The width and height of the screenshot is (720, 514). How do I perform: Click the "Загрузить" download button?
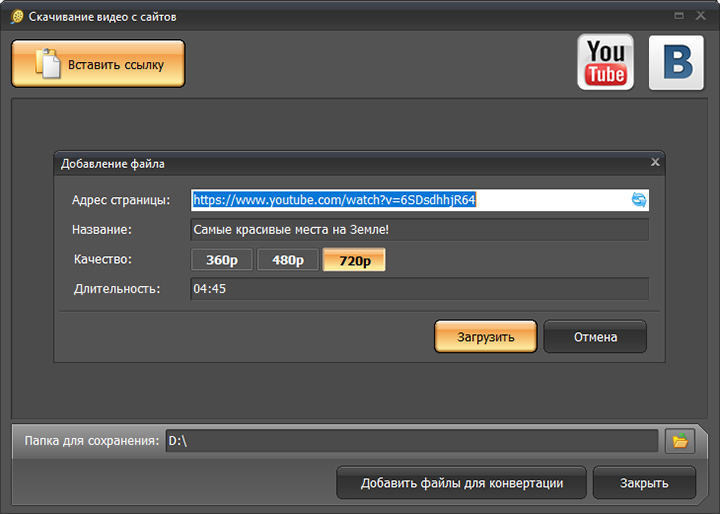(x=486, y=337)
